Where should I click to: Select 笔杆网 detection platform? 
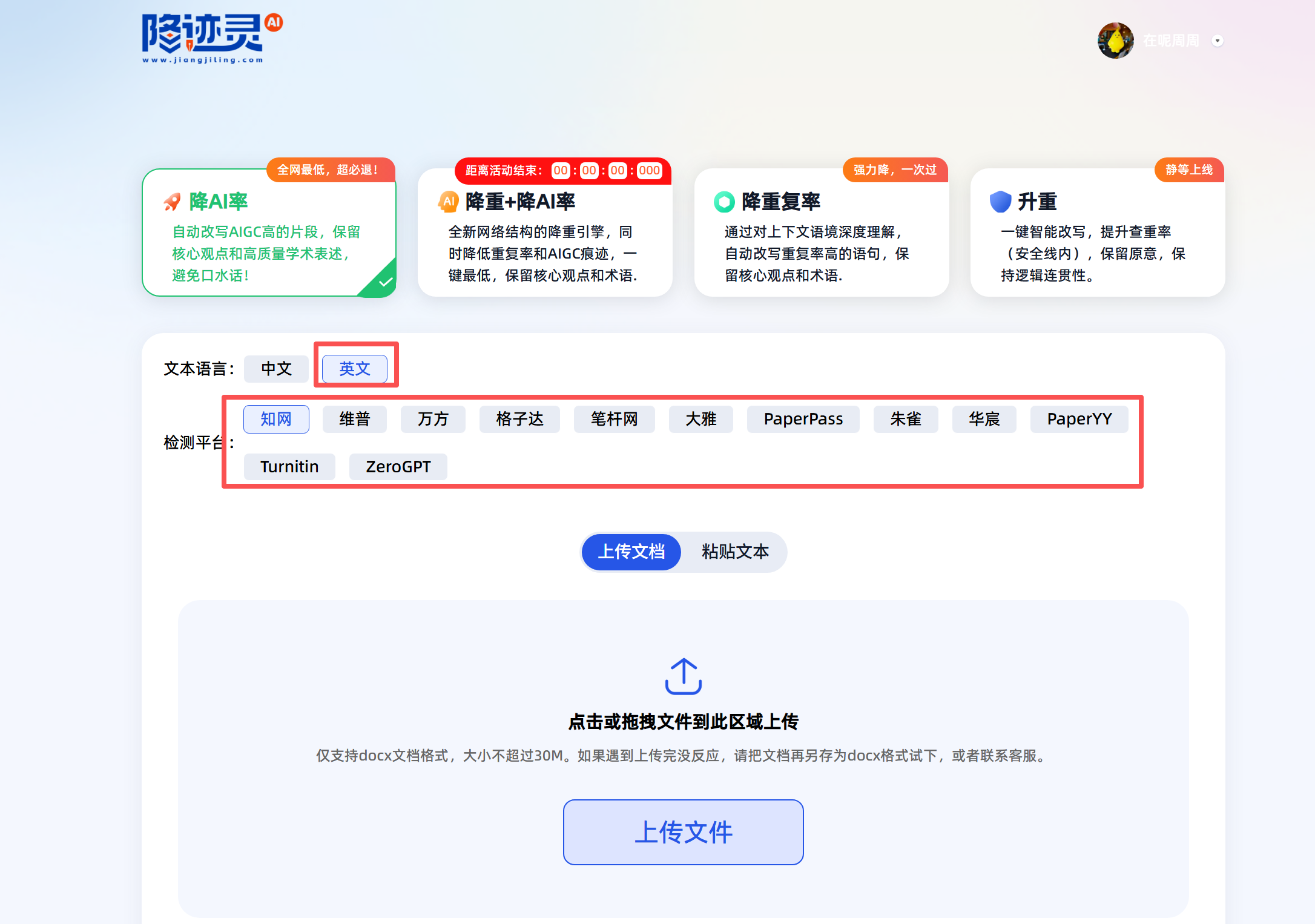(x=614, y=419)
